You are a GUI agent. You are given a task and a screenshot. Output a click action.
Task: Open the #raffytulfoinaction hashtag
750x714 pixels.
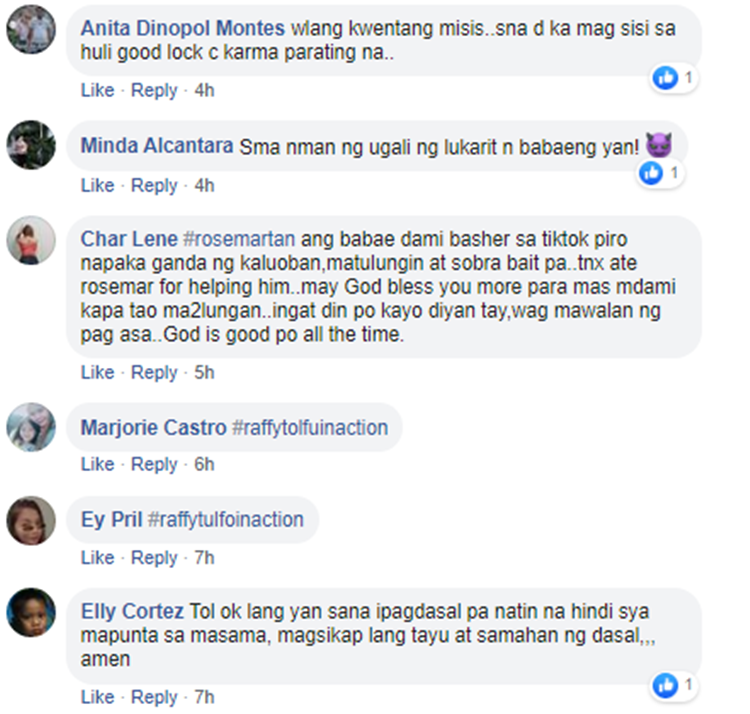click(226, 519)
